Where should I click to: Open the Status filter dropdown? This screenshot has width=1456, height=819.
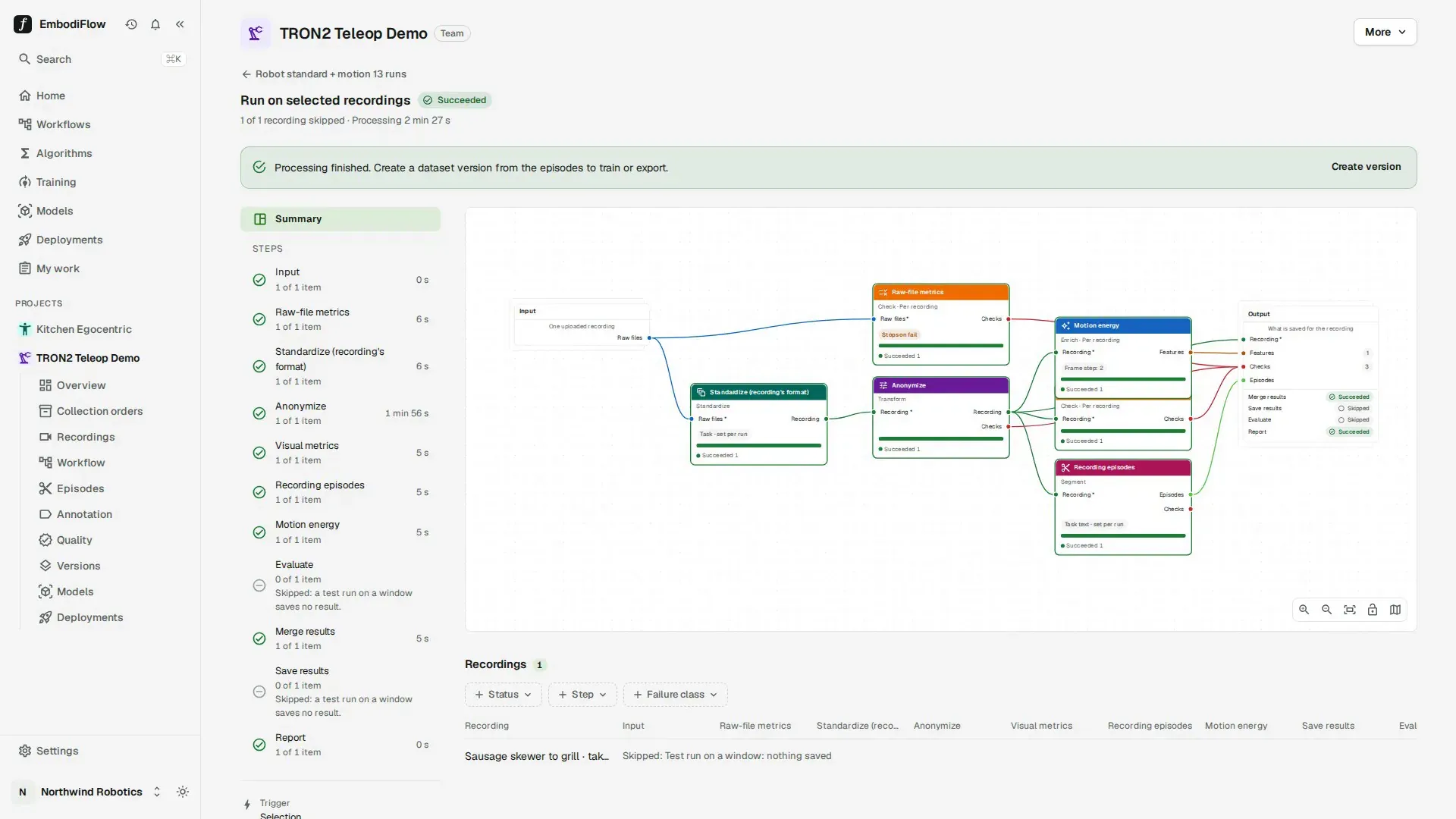click(x=503, y=695)
